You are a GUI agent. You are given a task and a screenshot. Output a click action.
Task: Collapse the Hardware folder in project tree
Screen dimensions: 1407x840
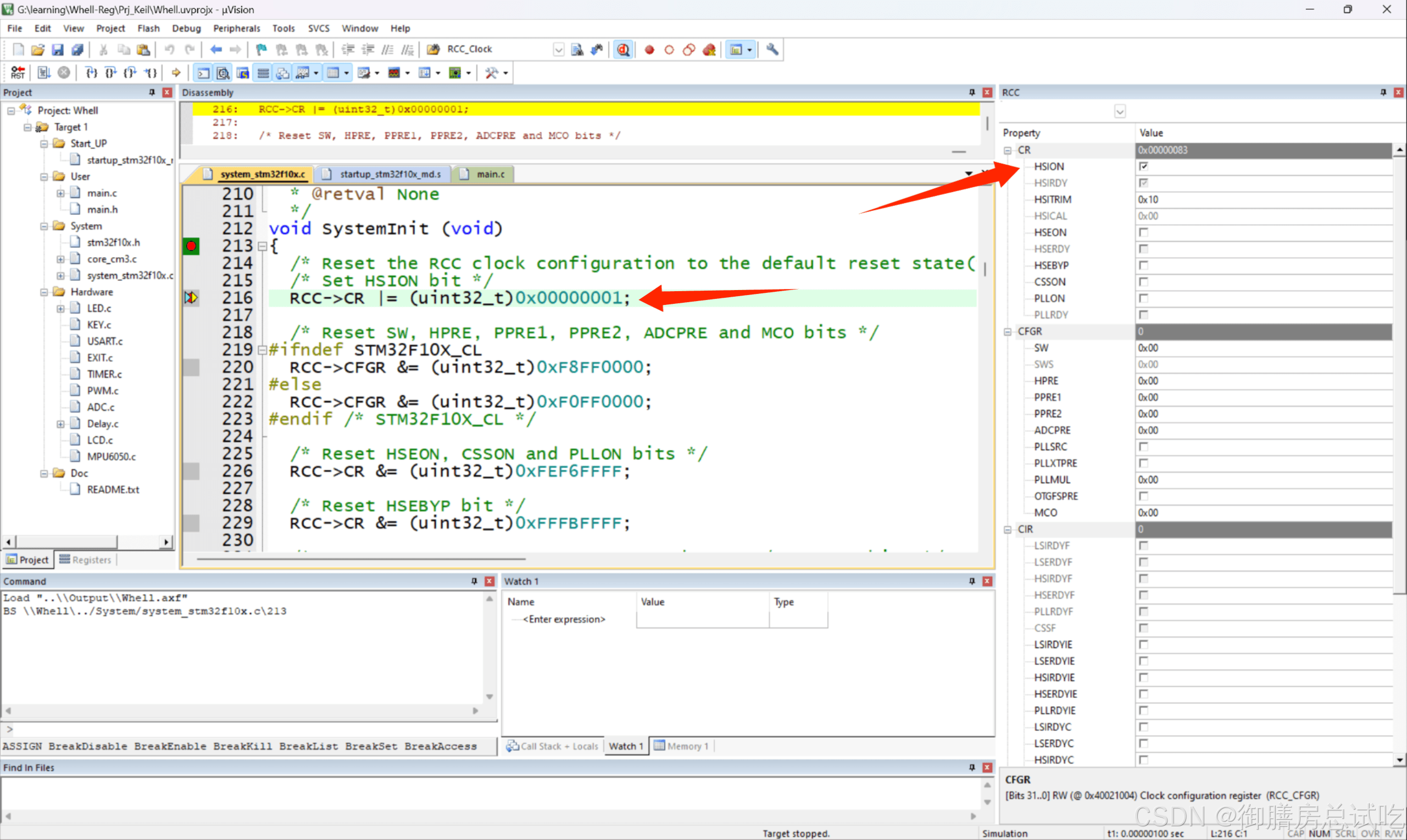coord(44,292)
